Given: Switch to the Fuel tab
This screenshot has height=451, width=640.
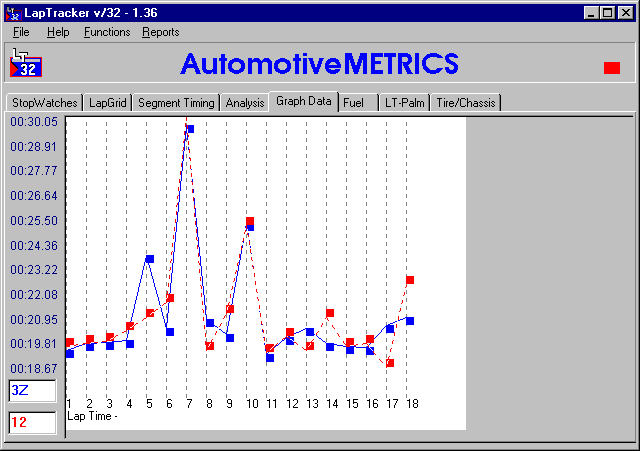Looking at the screenshot, I should [x=358, y=102].
